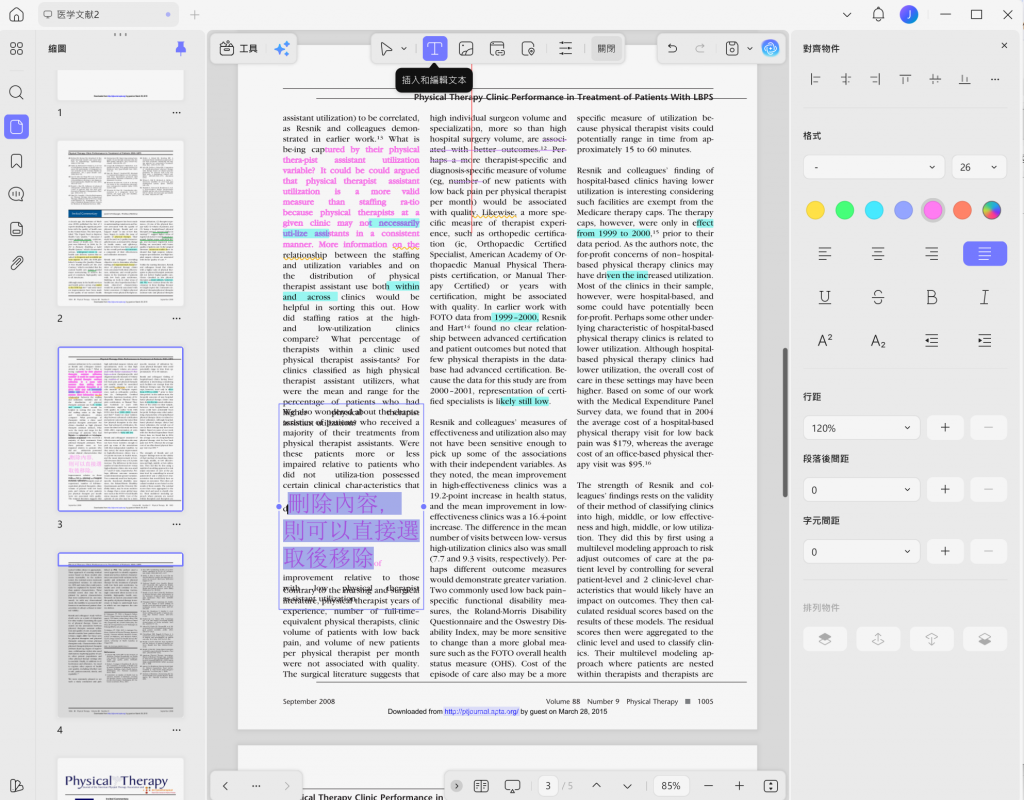Expand selection tool options arrow
This screenshot has height=800, width=1024.
[x=404, y=48]
